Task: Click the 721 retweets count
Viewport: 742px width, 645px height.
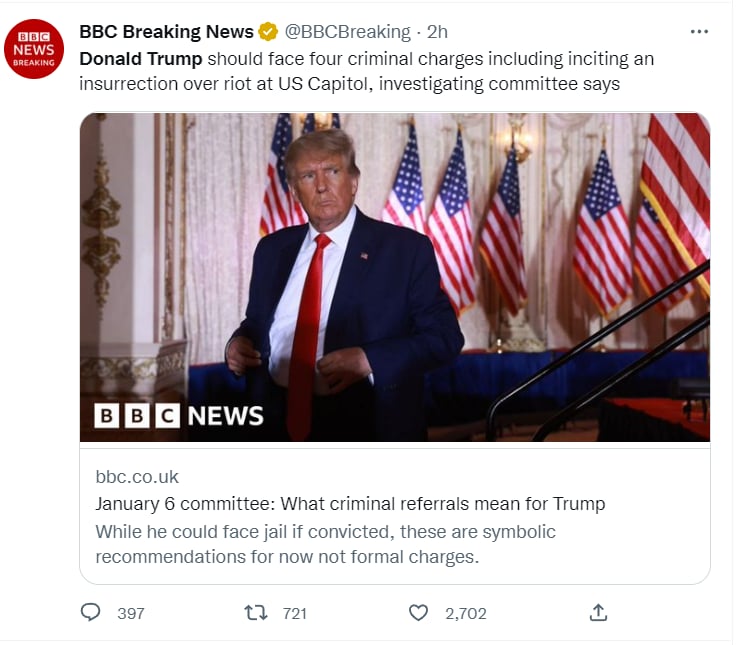Action: pos(294,613)
